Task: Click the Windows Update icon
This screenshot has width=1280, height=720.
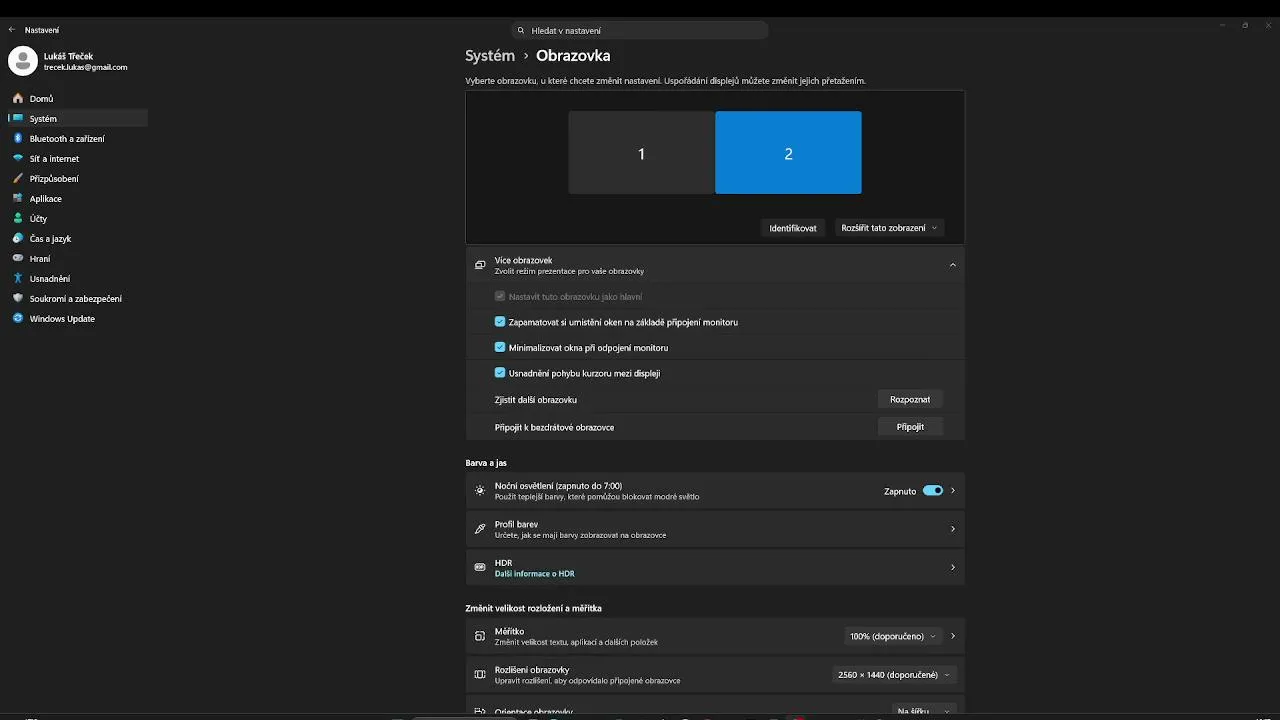Action: click(18, 319)
